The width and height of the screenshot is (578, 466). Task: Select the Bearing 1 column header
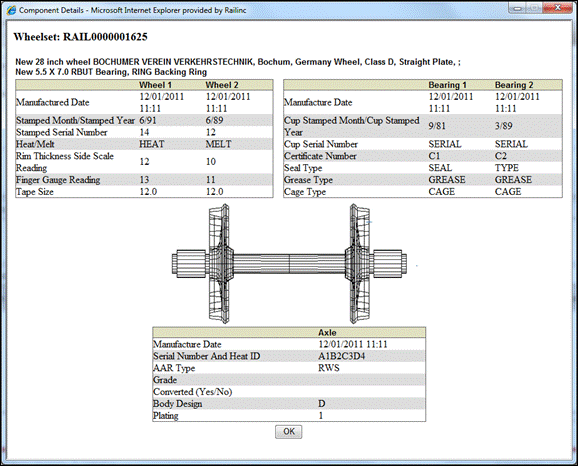click(448, 85)
